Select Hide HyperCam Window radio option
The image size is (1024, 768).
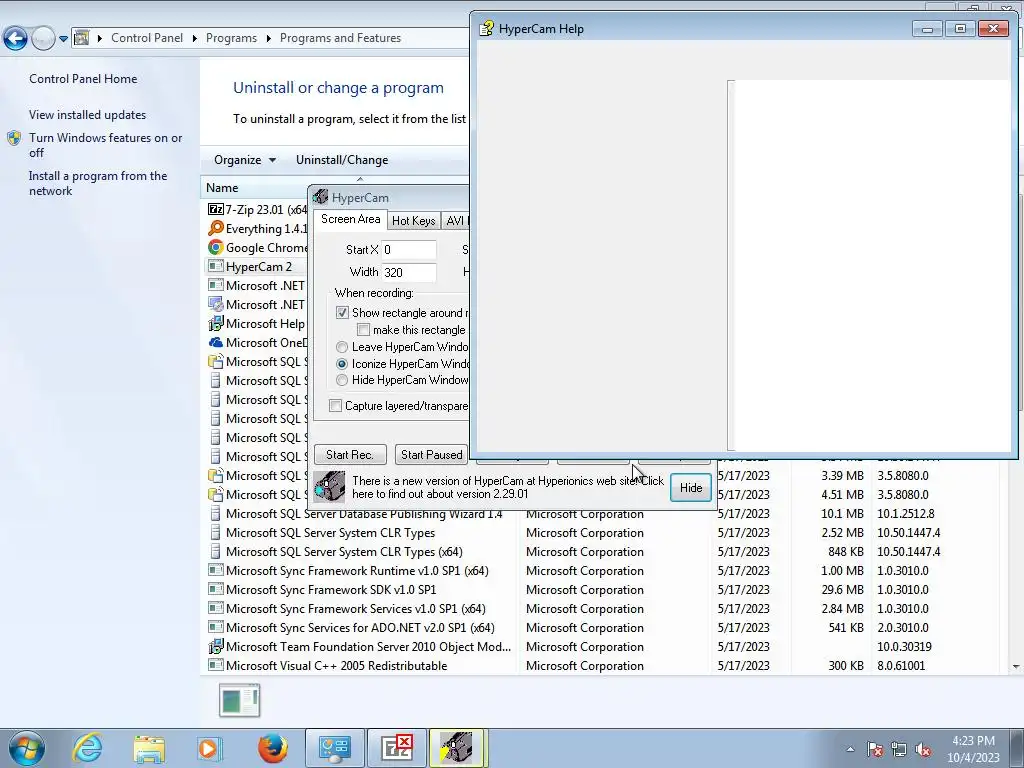point(342,380)
